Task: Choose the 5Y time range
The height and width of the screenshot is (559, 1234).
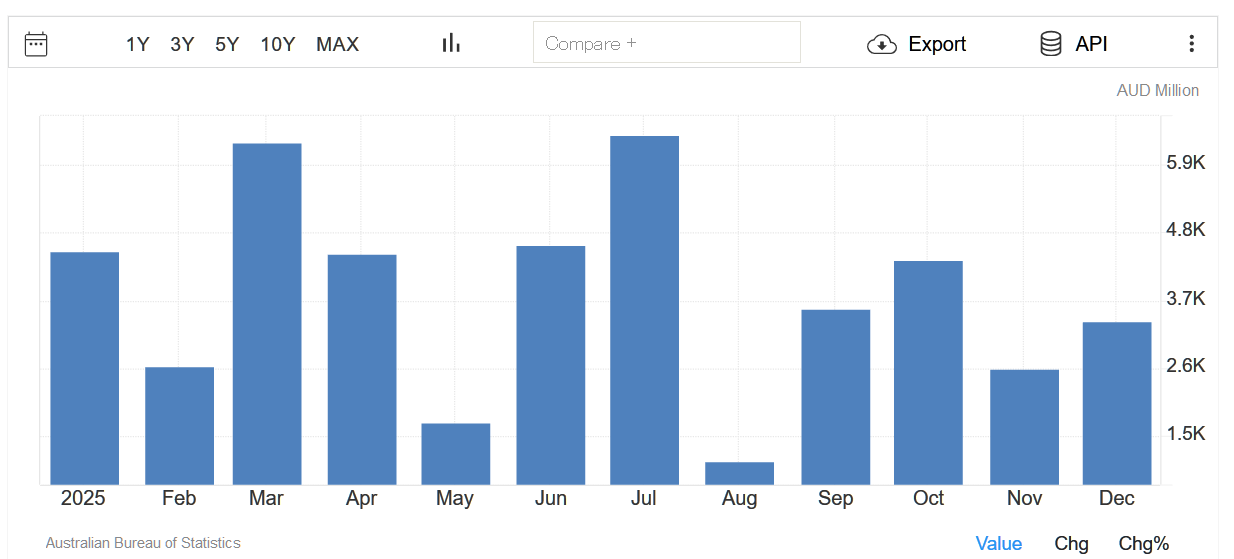Action: coord(227,44)
